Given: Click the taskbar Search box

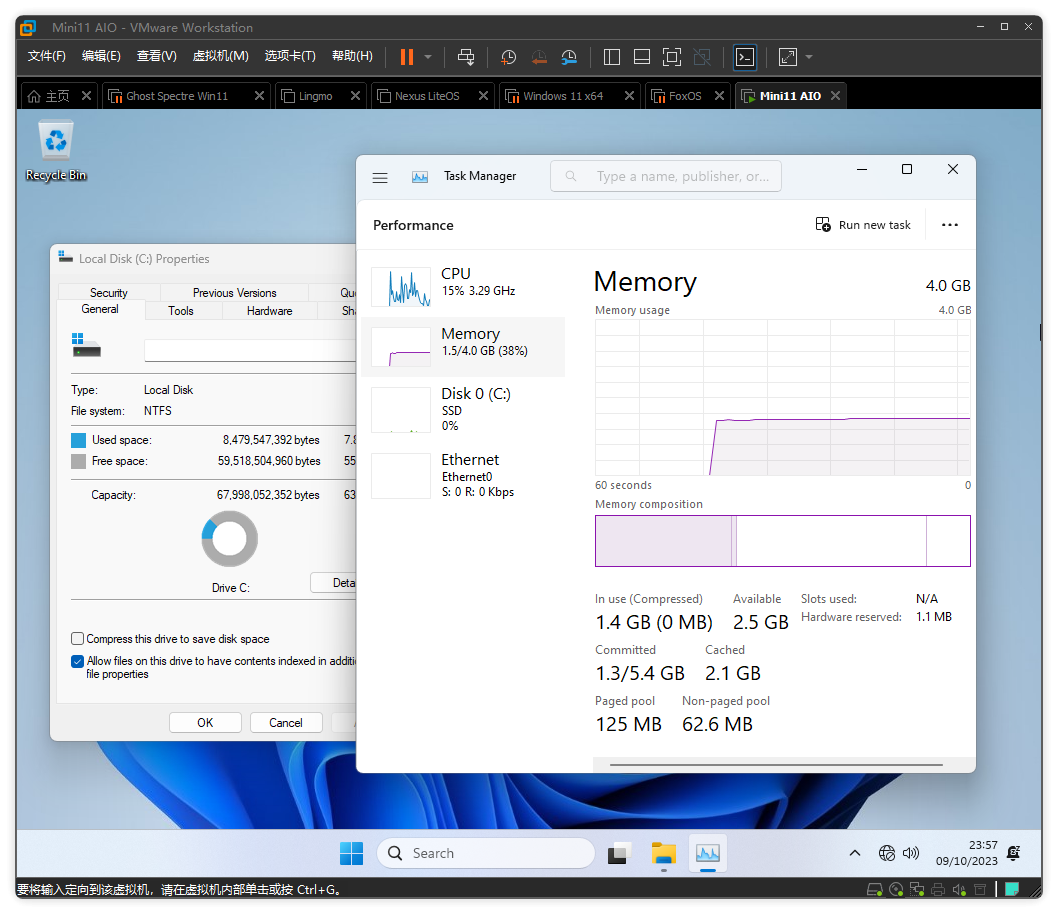Looking at the screenshot, I should (x=486, y=853).
